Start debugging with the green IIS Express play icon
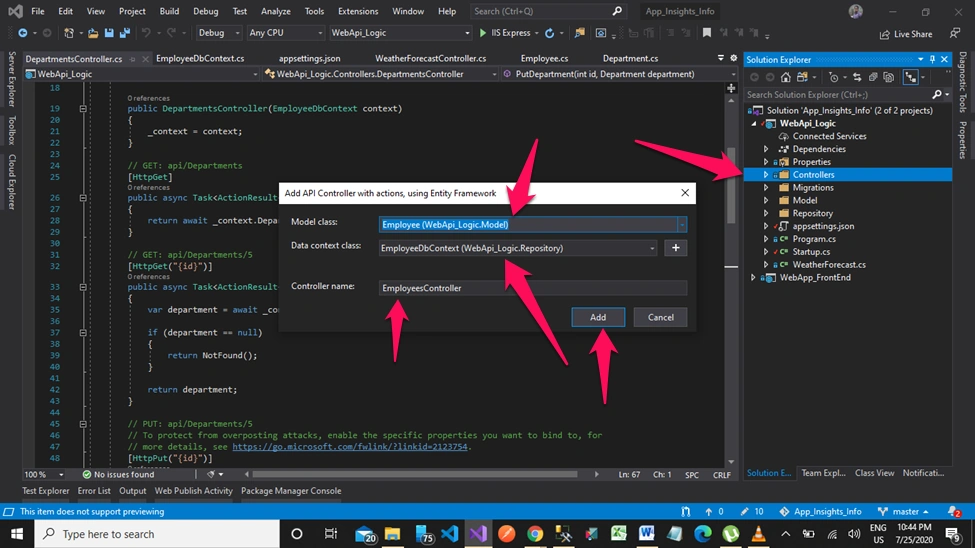Image resolution: width=975 pixels, height=548 pixels. click(x=483, y=33)
